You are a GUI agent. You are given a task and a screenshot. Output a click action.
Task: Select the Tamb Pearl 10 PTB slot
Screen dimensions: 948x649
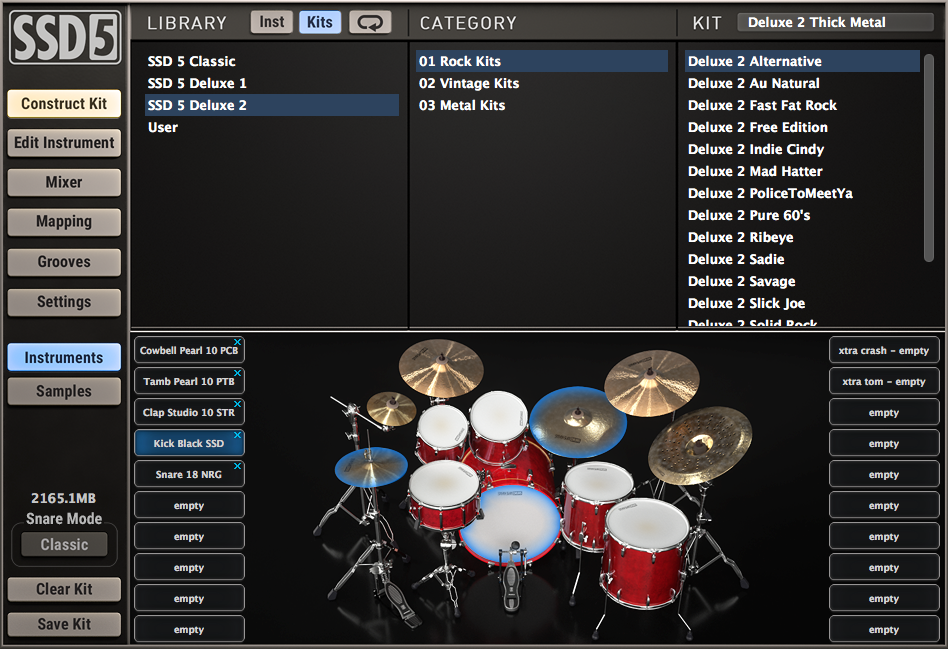click(189, 382)
